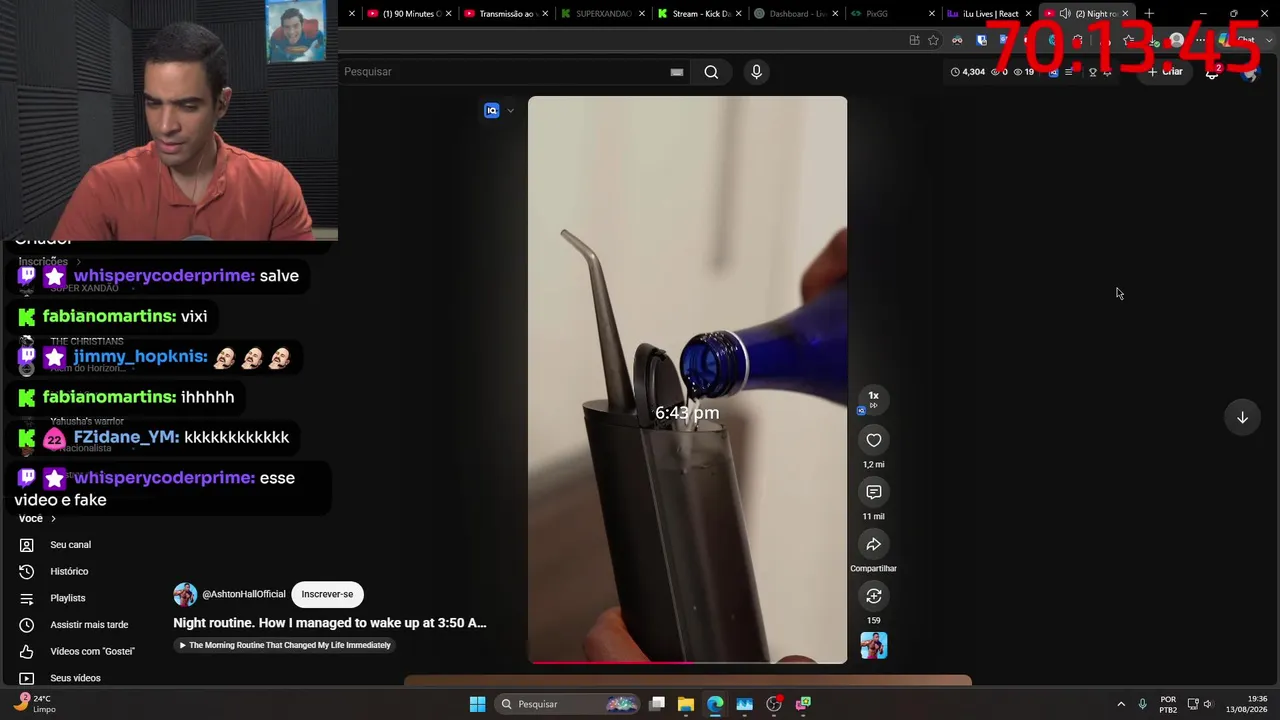Screen dimensions: 1280x720
Task: Open linked video The Morning Routine That Changed My Life
Action: pyautogui.click(x=284, y=645)
